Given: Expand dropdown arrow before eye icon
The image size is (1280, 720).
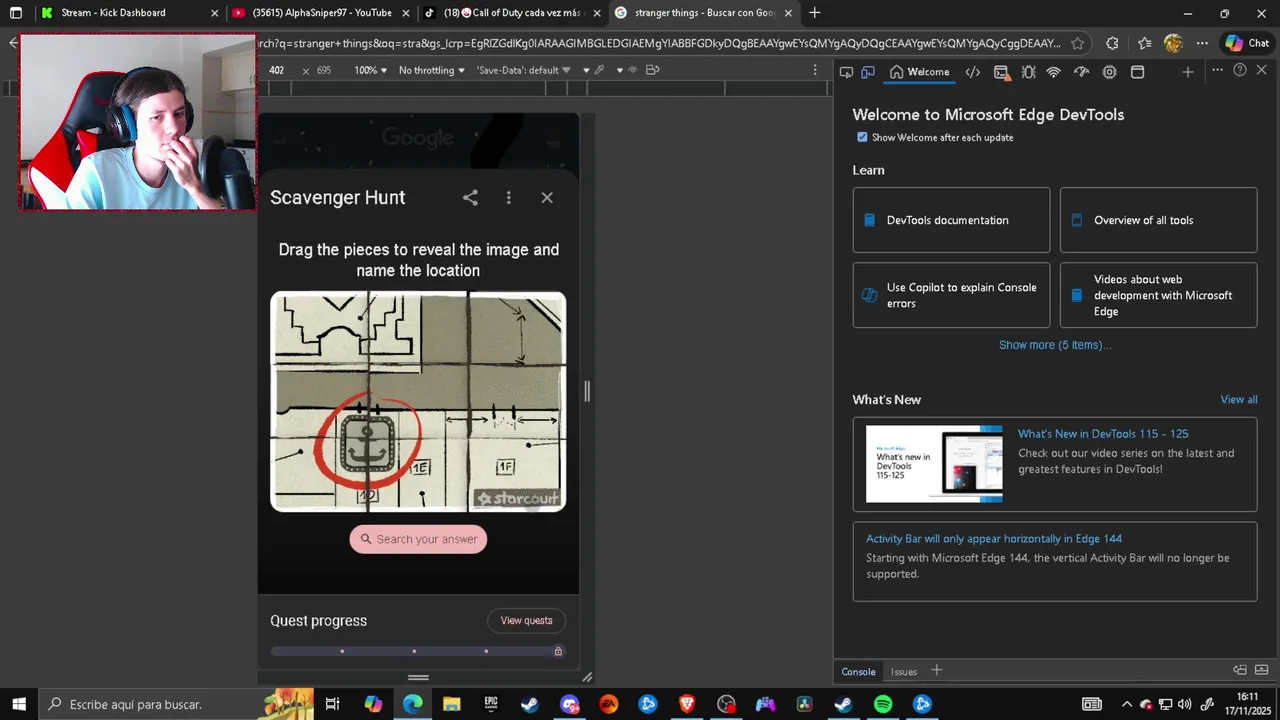Looking at the screenshot, I should [x=619, y=70].
